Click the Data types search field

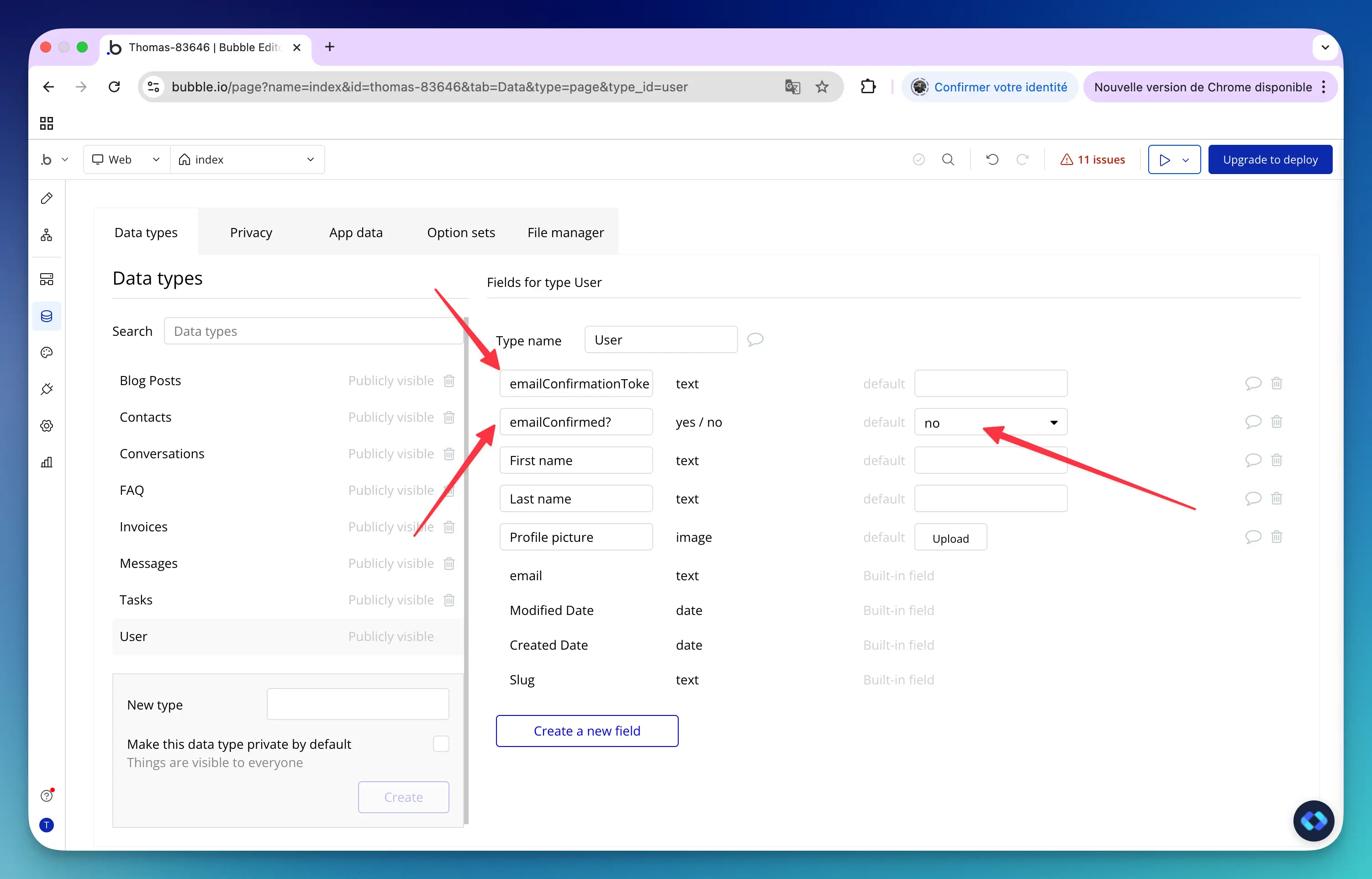[x=314, y=331]
